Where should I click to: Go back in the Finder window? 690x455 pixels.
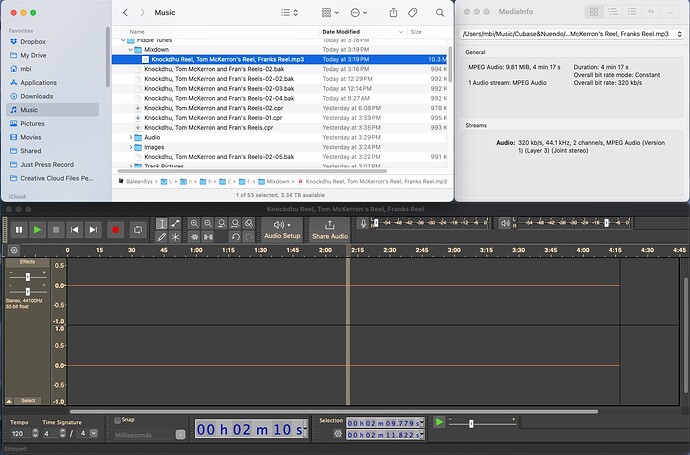(x=125, y=13)
